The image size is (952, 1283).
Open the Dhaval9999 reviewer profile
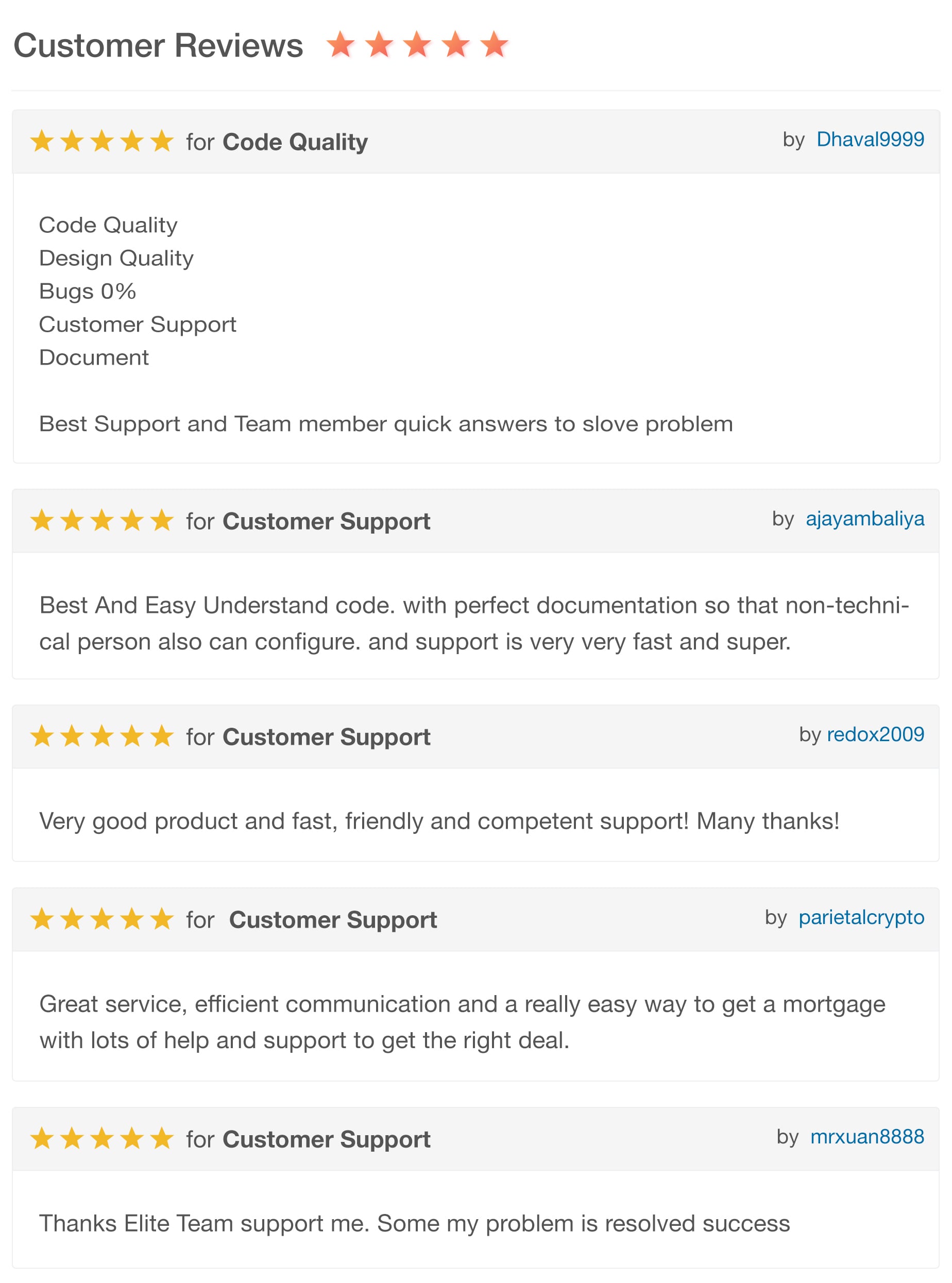click(x=870, y=140)
